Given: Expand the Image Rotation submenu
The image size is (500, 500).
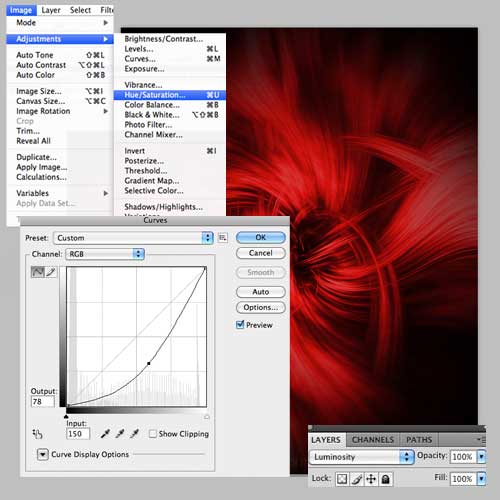Looking at the screenshot, I should pyautogui.click(x=60, y=111).
